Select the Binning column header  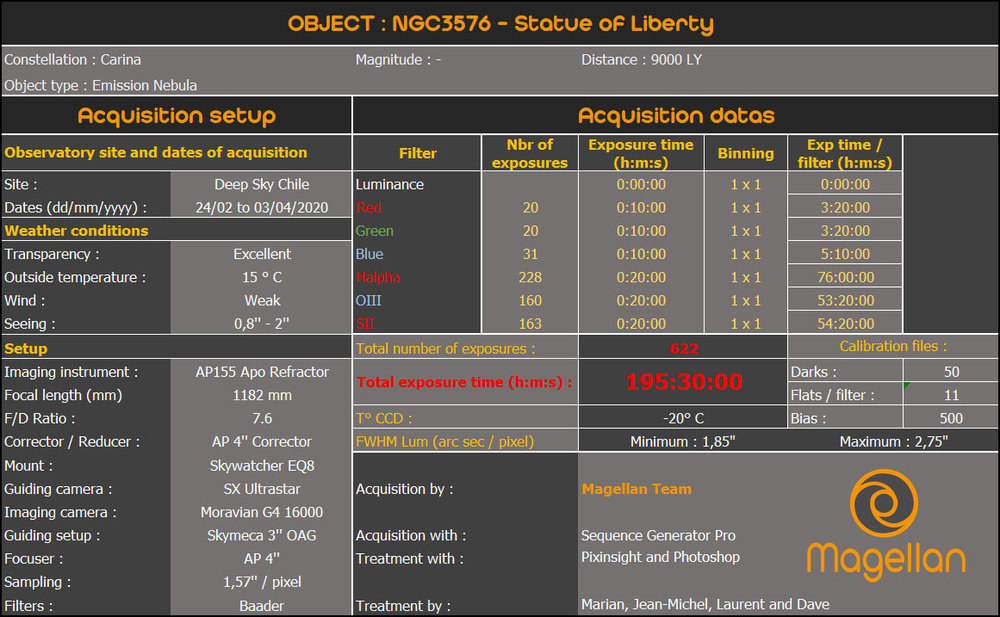[746, 152]
